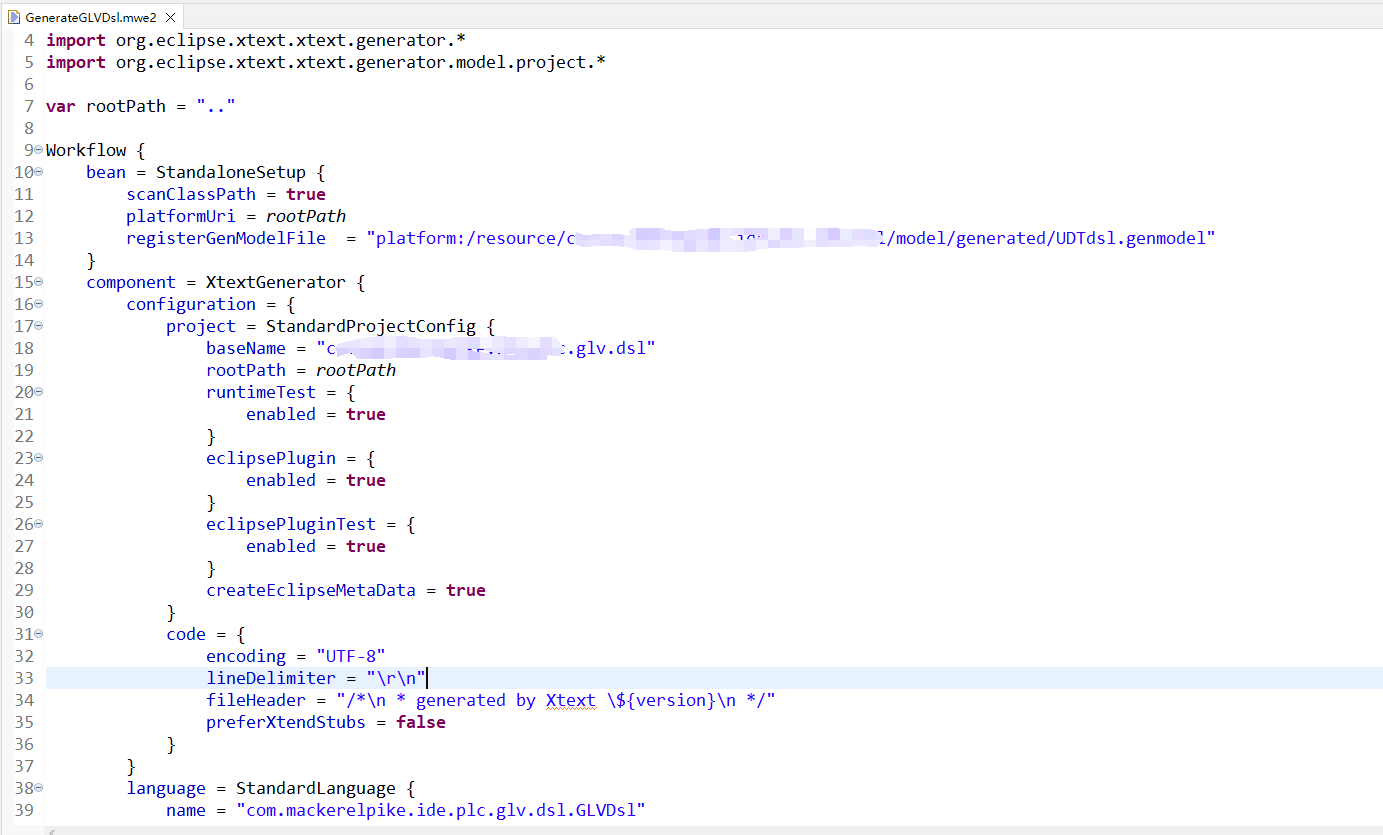Collapse the configuration block on line 16
1383x835 pixels.
pyautogui.click(x=38, y=304)
